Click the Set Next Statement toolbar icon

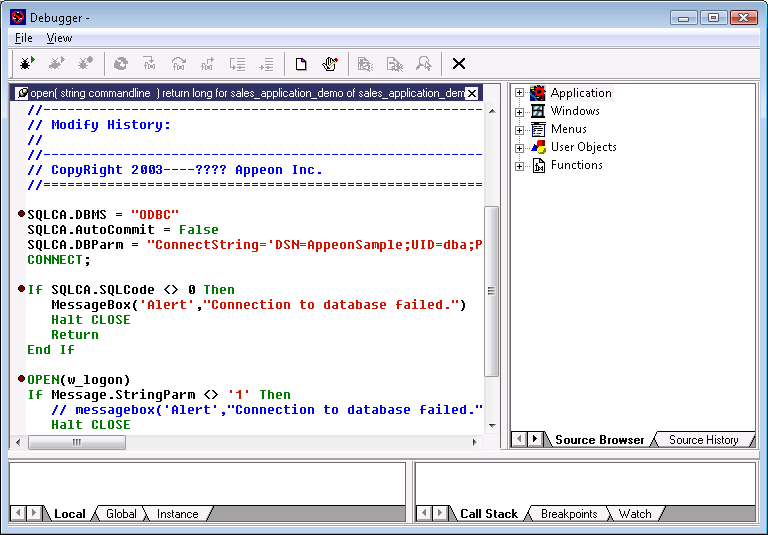[266, 64]
